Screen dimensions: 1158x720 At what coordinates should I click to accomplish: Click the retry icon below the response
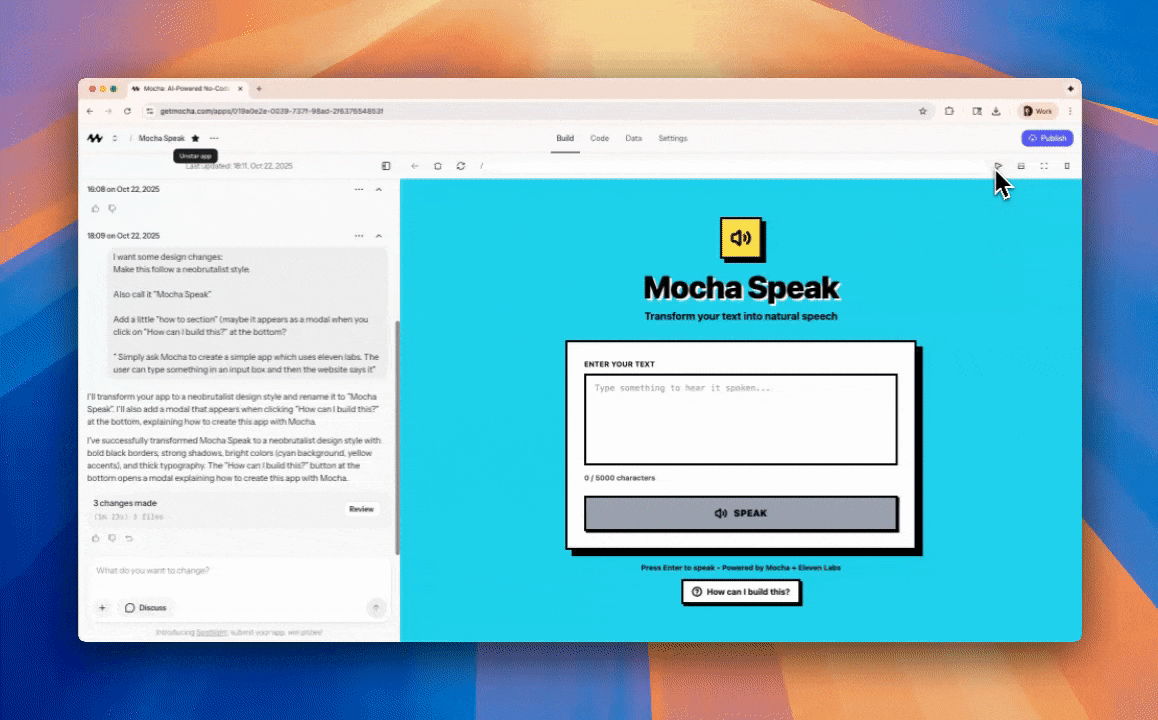tap(128, 538)
